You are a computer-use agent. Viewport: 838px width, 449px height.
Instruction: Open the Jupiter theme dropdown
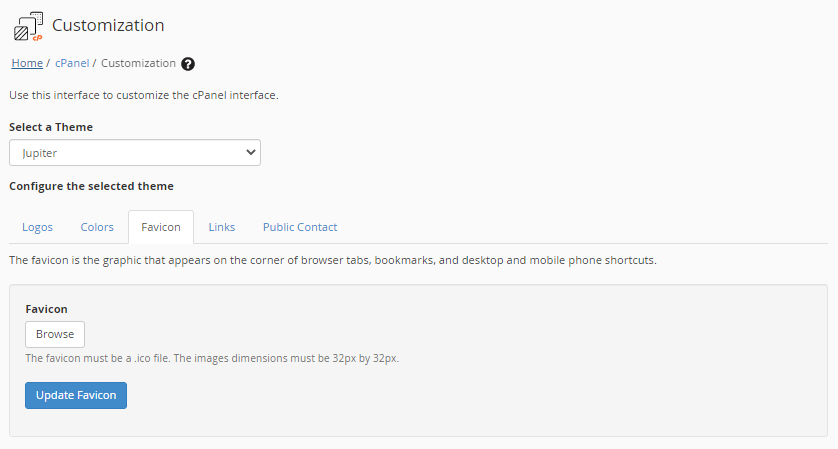click(134, 152)
